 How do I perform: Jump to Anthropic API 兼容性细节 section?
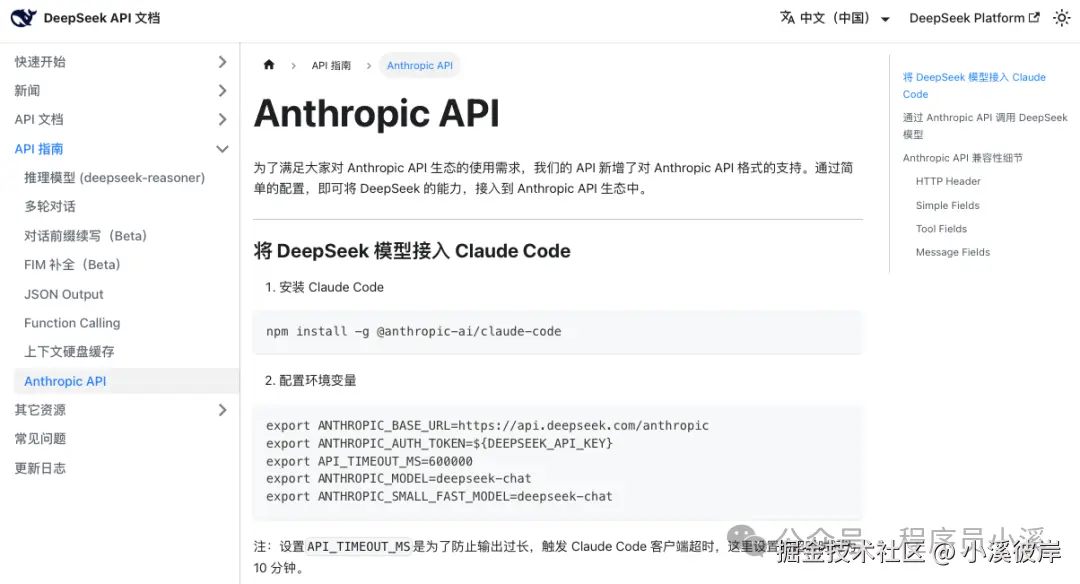click(962, 158)
